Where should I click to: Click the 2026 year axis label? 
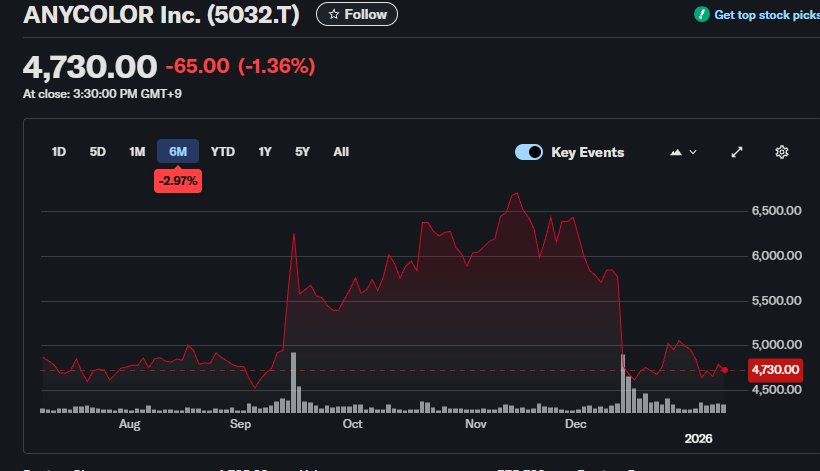[699, 439]
